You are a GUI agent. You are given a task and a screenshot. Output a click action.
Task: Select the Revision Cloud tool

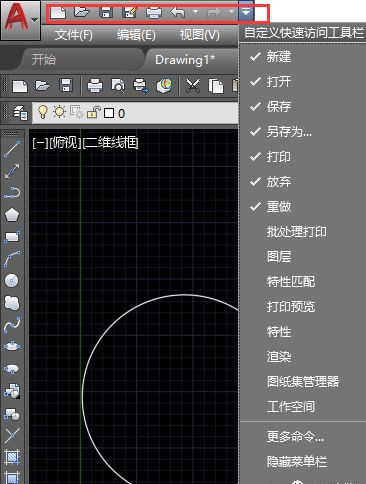click(x=12, y=303)
